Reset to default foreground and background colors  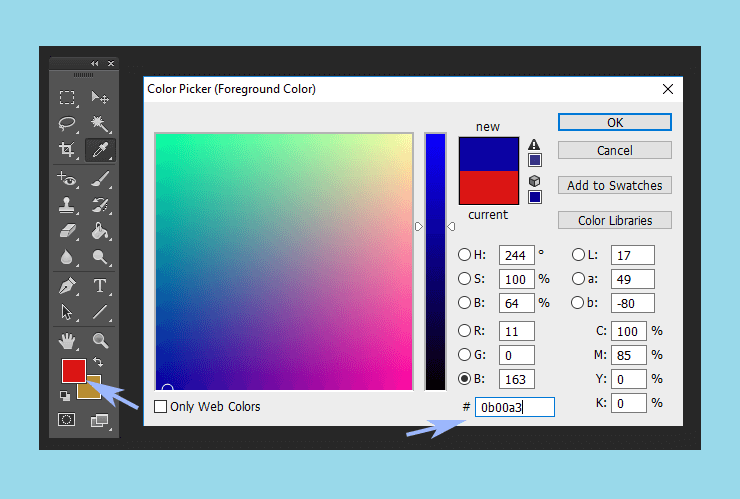click(65, 396)
